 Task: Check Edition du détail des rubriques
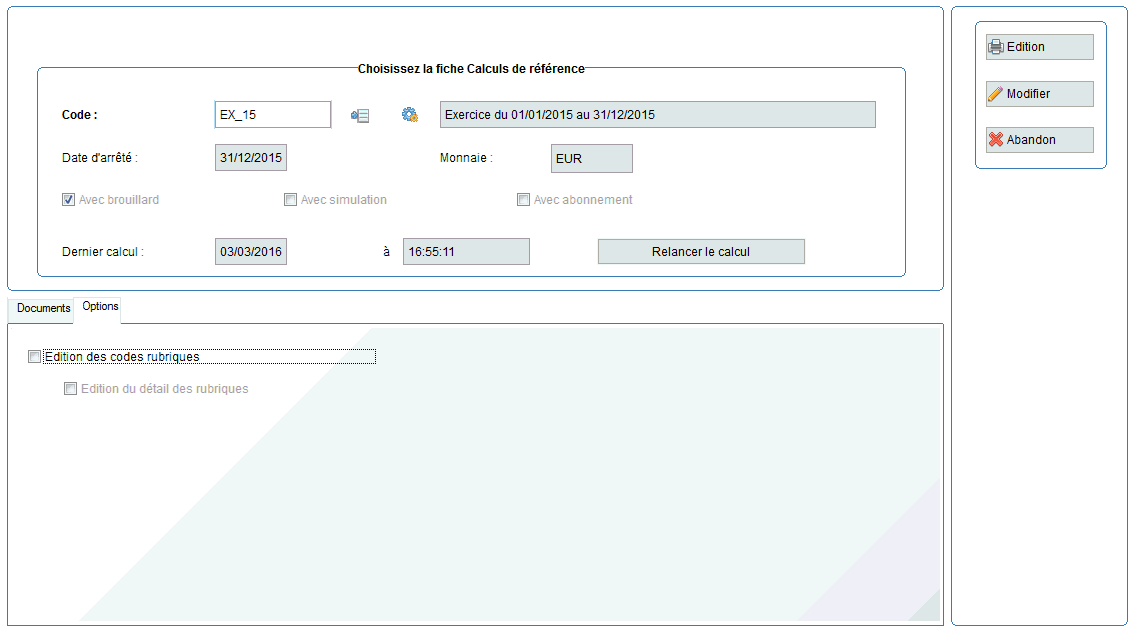(71, 389)
